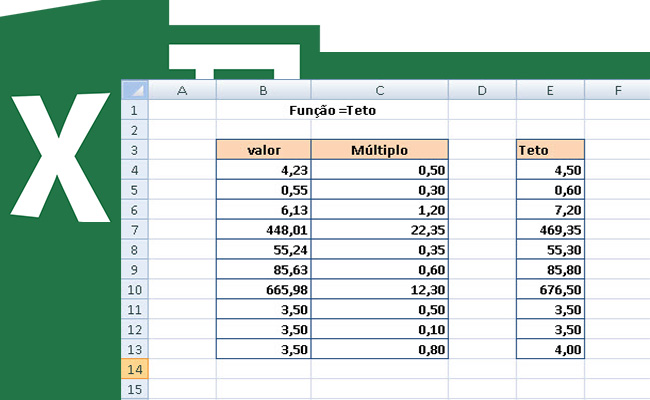The width and height of the screenshot is (650, 400).
Task: Select column A header
Action: tap(182, 90)
